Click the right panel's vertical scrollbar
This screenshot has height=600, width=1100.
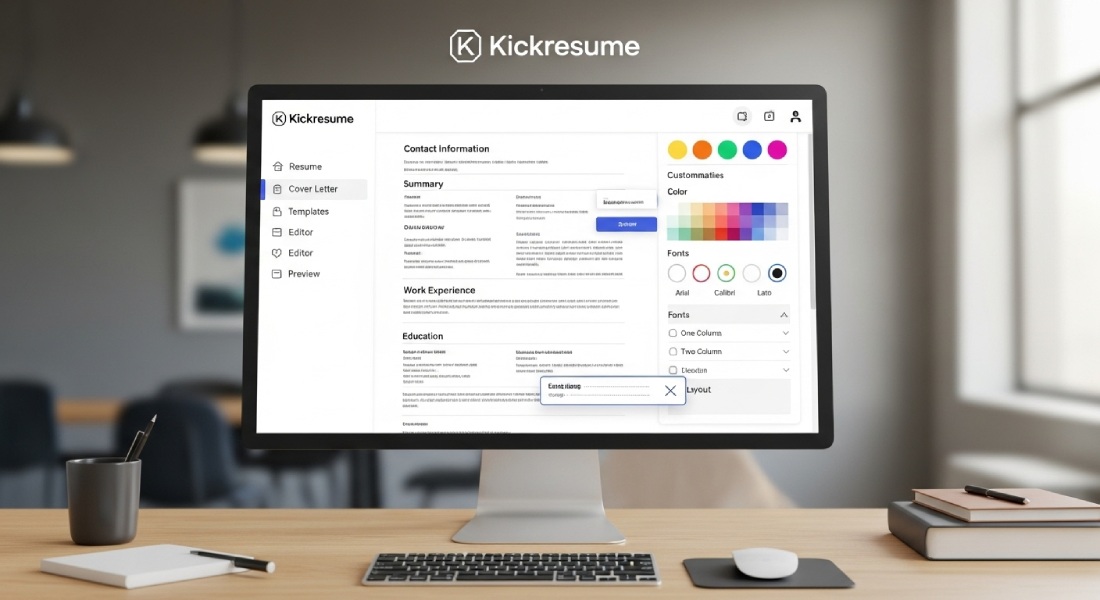(812, 221)
